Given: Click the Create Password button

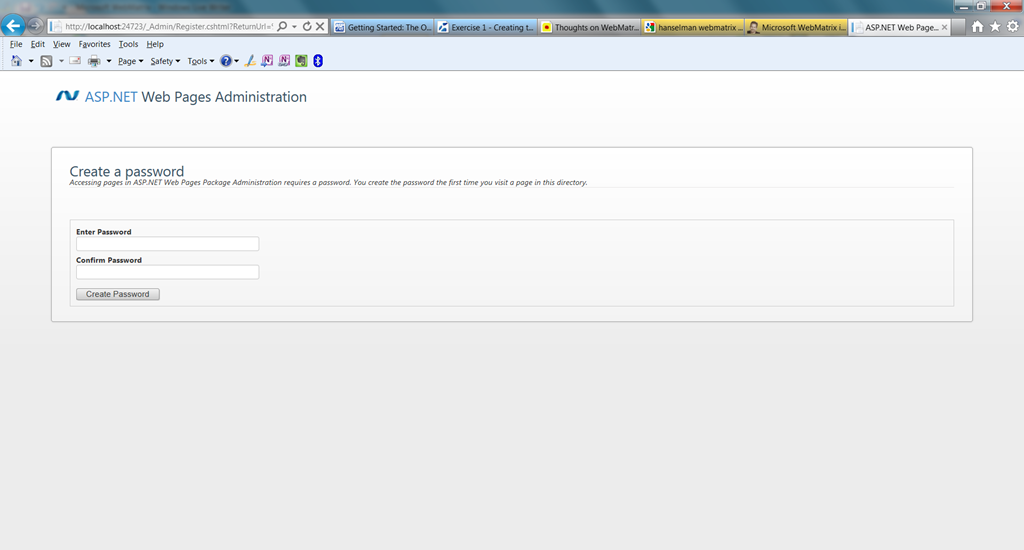Looking at the screenshot, I should [x=118, y=294].
